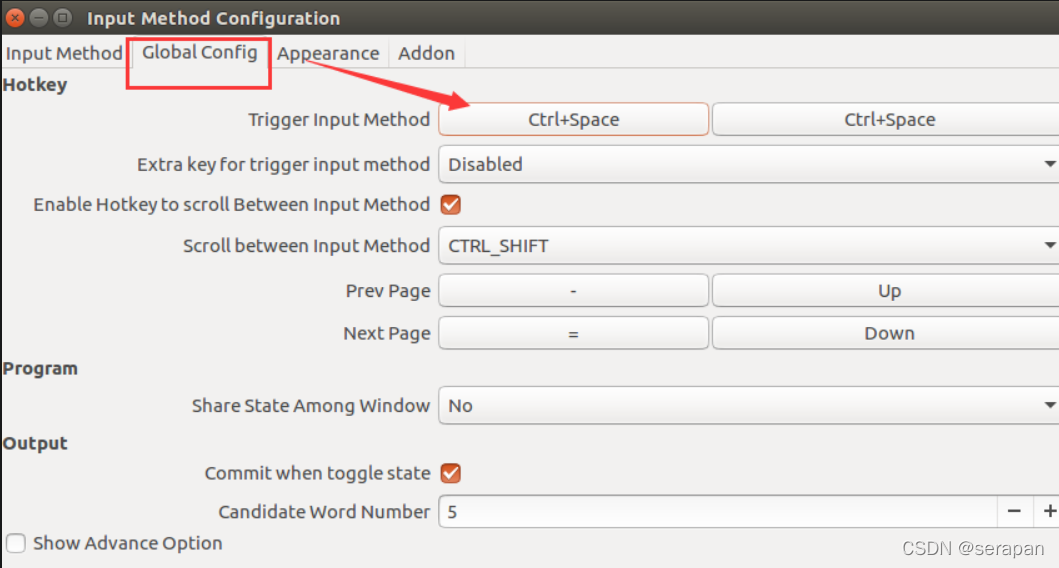Click second Ctrl+Space trigger hotkey button

point(886,120)
